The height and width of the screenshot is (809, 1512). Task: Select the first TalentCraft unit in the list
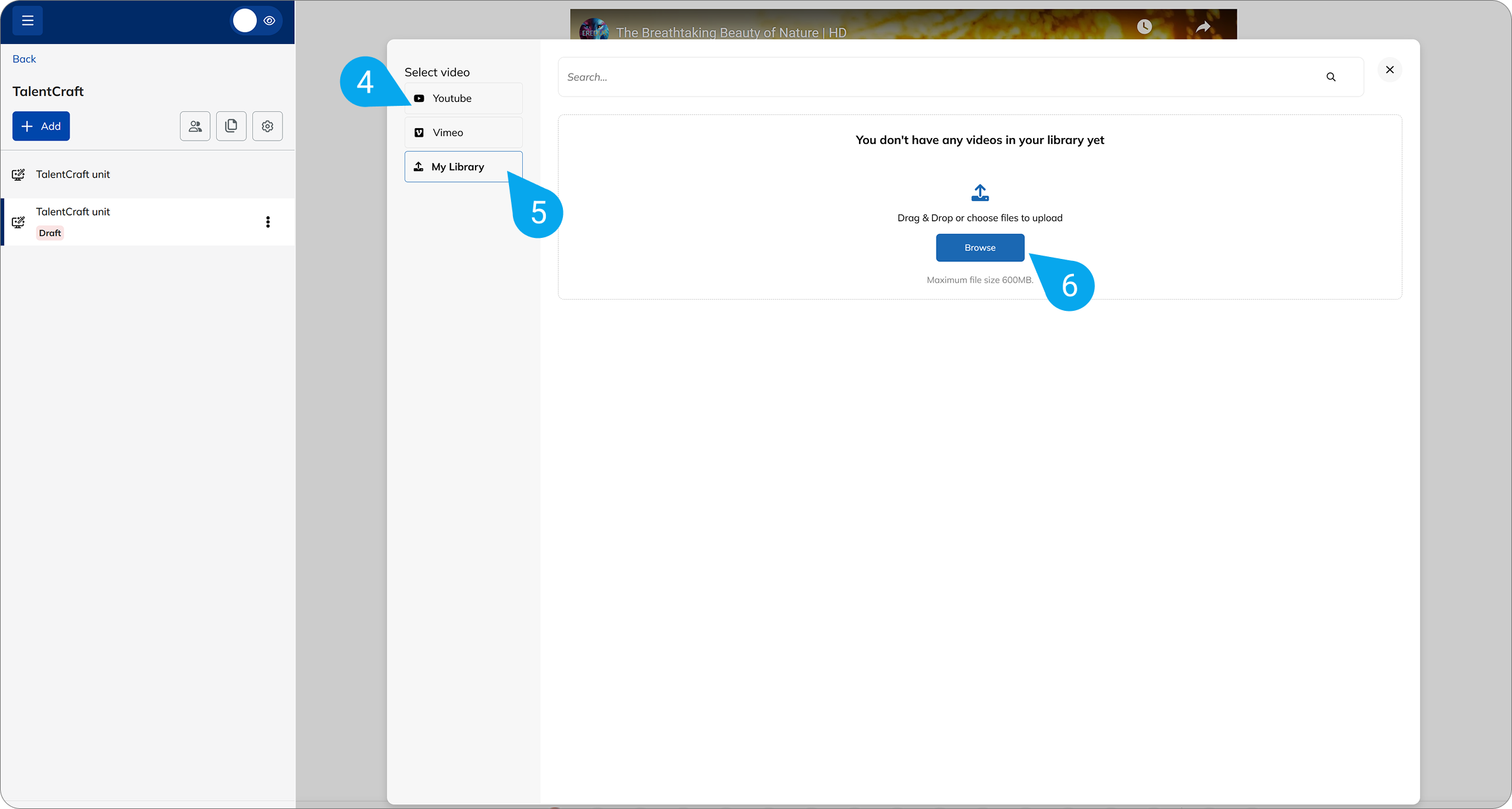[x=73, y=174]
